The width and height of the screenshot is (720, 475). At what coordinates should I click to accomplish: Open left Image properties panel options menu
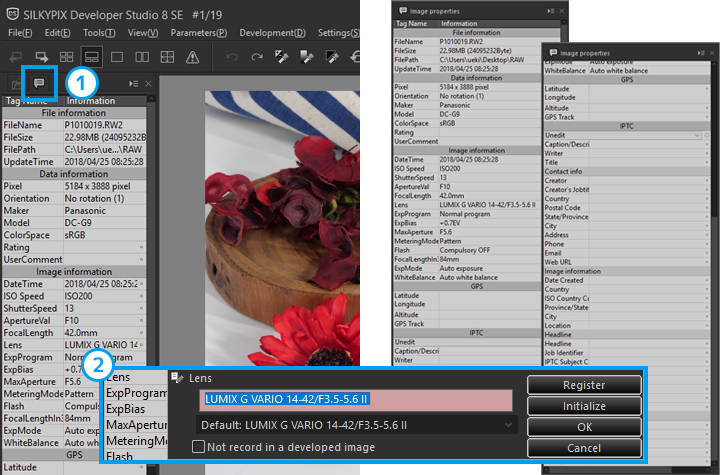tap(134, 84)
